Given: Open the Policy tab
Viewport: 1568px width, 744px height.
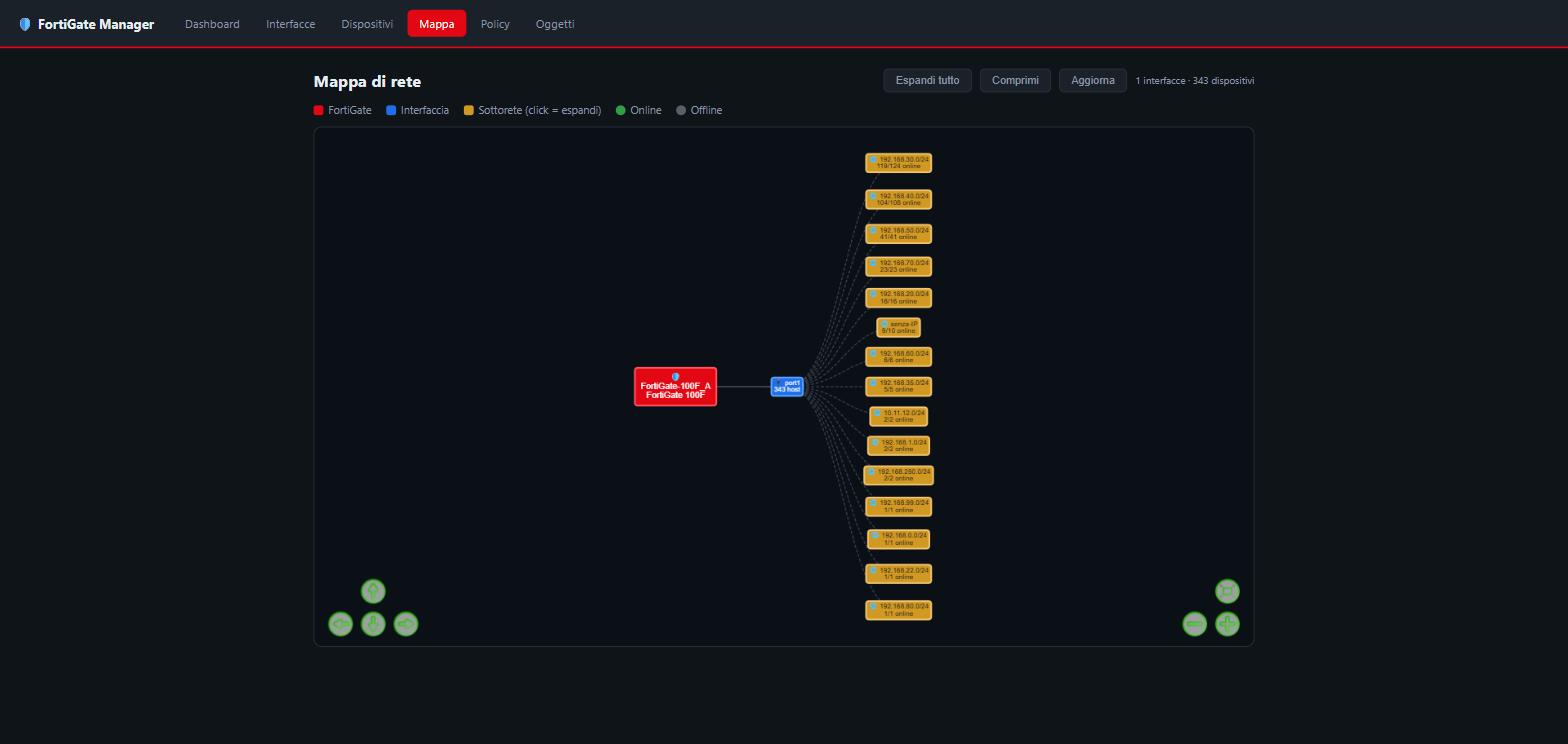Looking at the screenshot, I should (x=495, y=24).
